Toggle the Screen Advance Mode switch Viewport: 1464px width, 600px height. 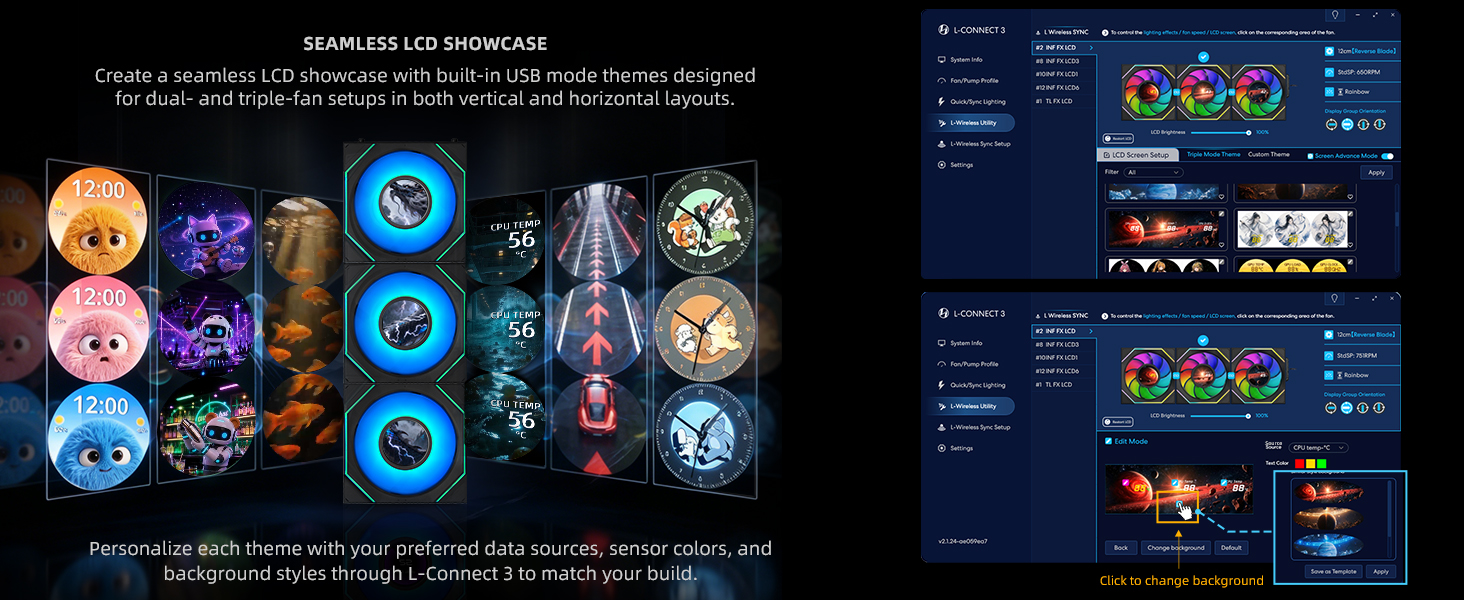pyautogui.click(x=1387, y=156)
